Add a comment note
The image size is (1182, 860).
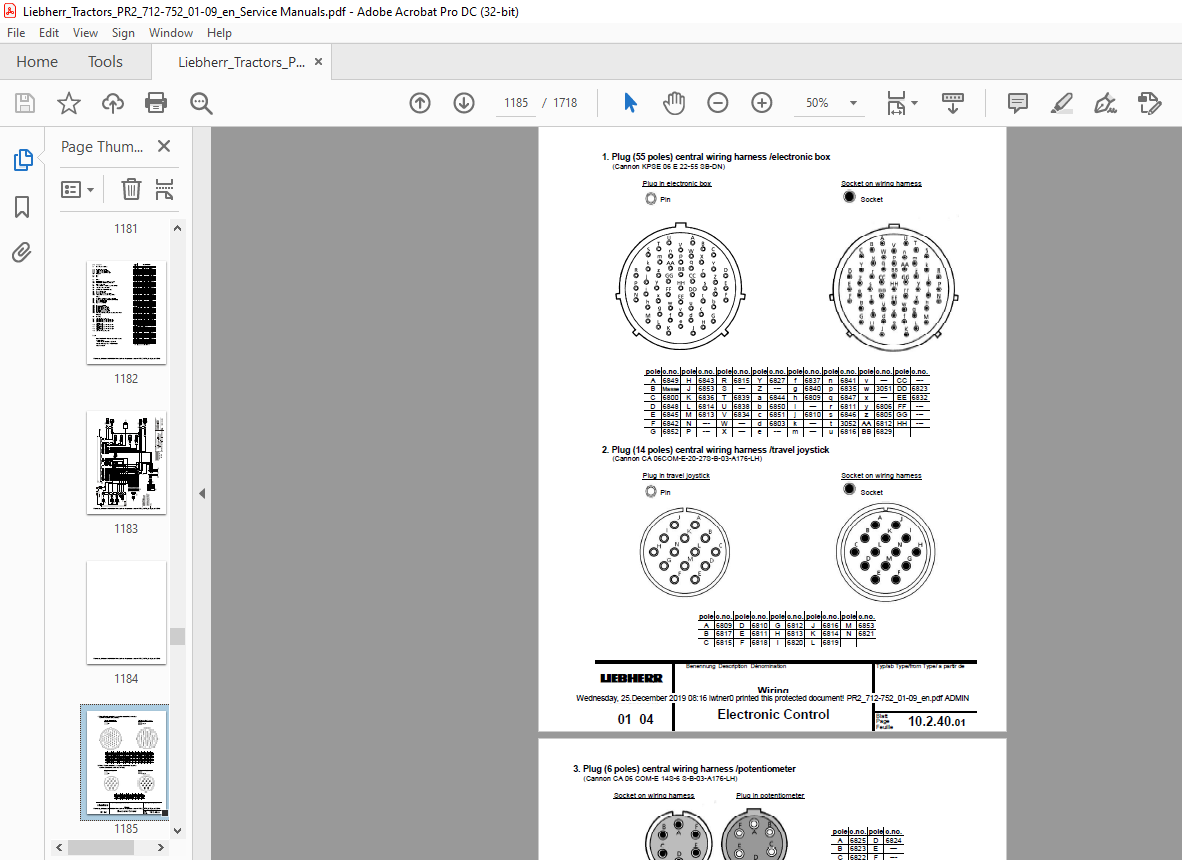pyautogui.click(x=1018, y=103)
